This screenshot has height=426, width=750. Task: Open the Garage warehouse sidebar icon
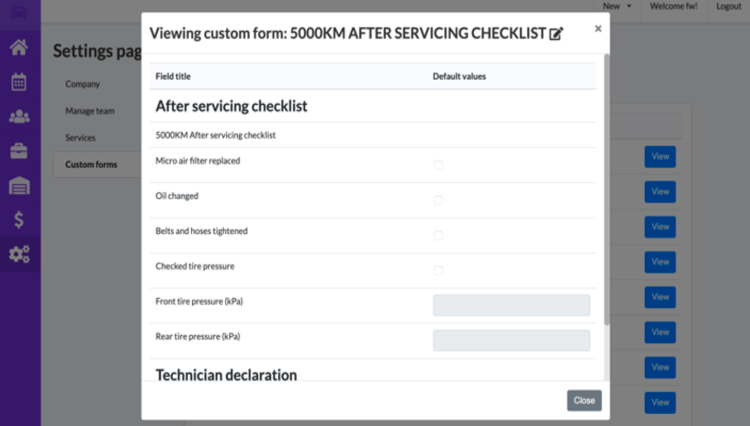pos(19,185)
